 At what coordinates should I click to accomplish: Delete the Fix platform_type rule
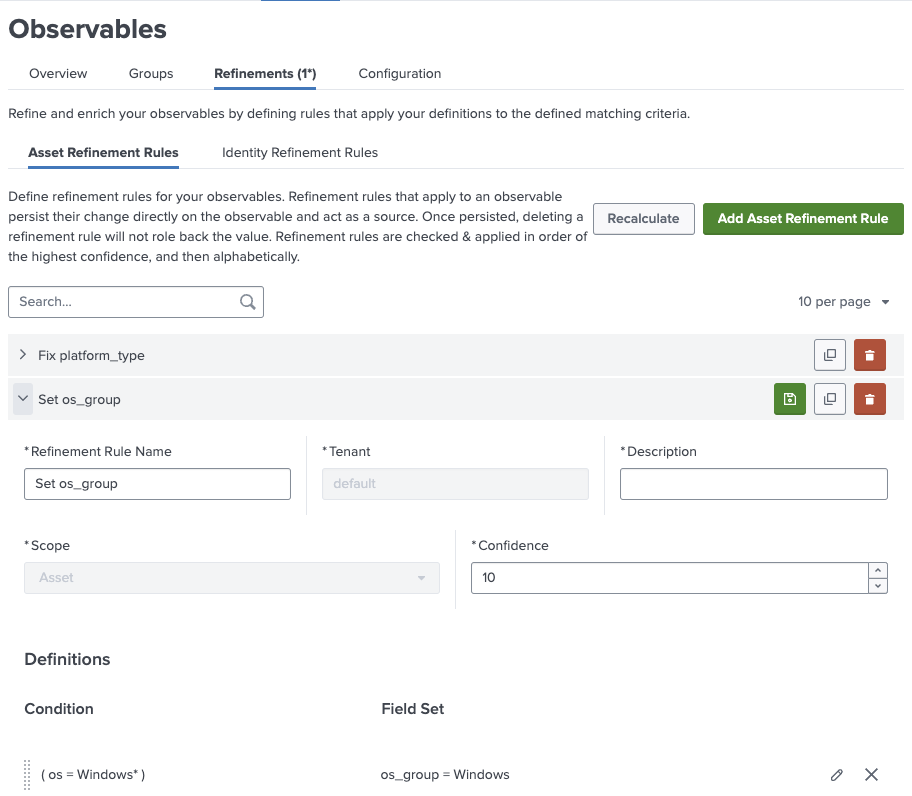coord(869,354)
